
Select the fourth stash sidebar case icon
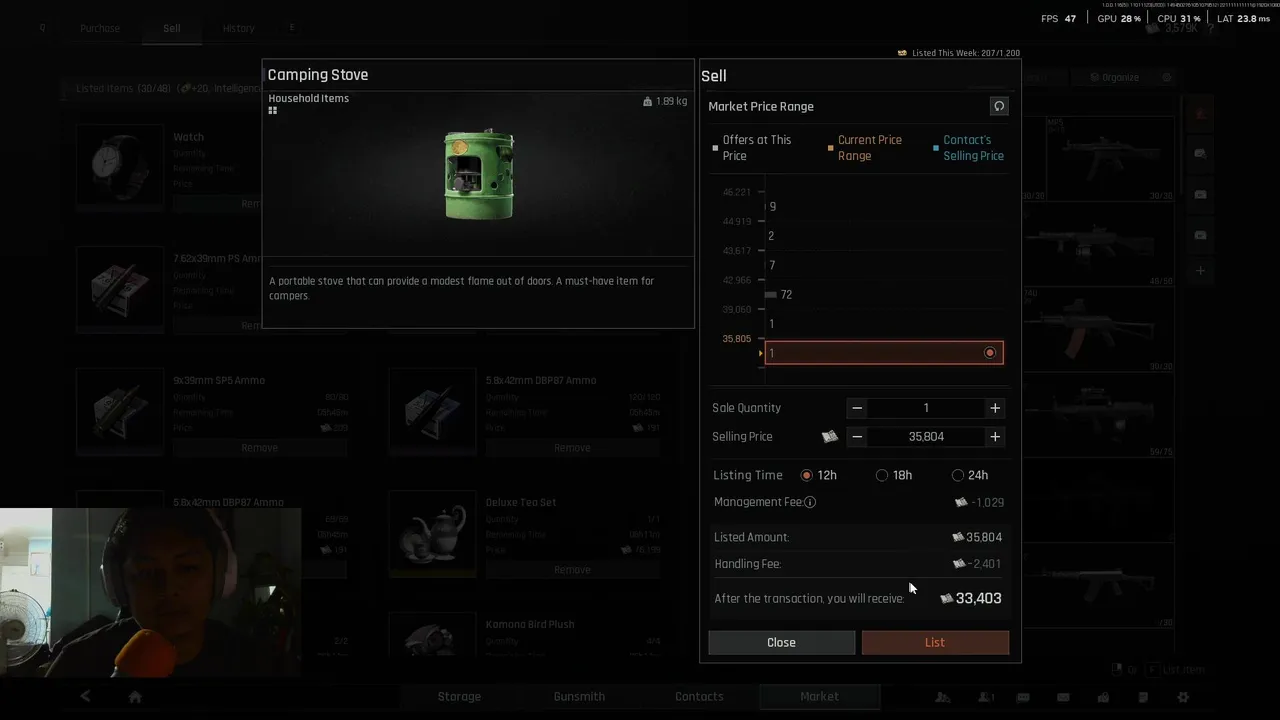1201,235
